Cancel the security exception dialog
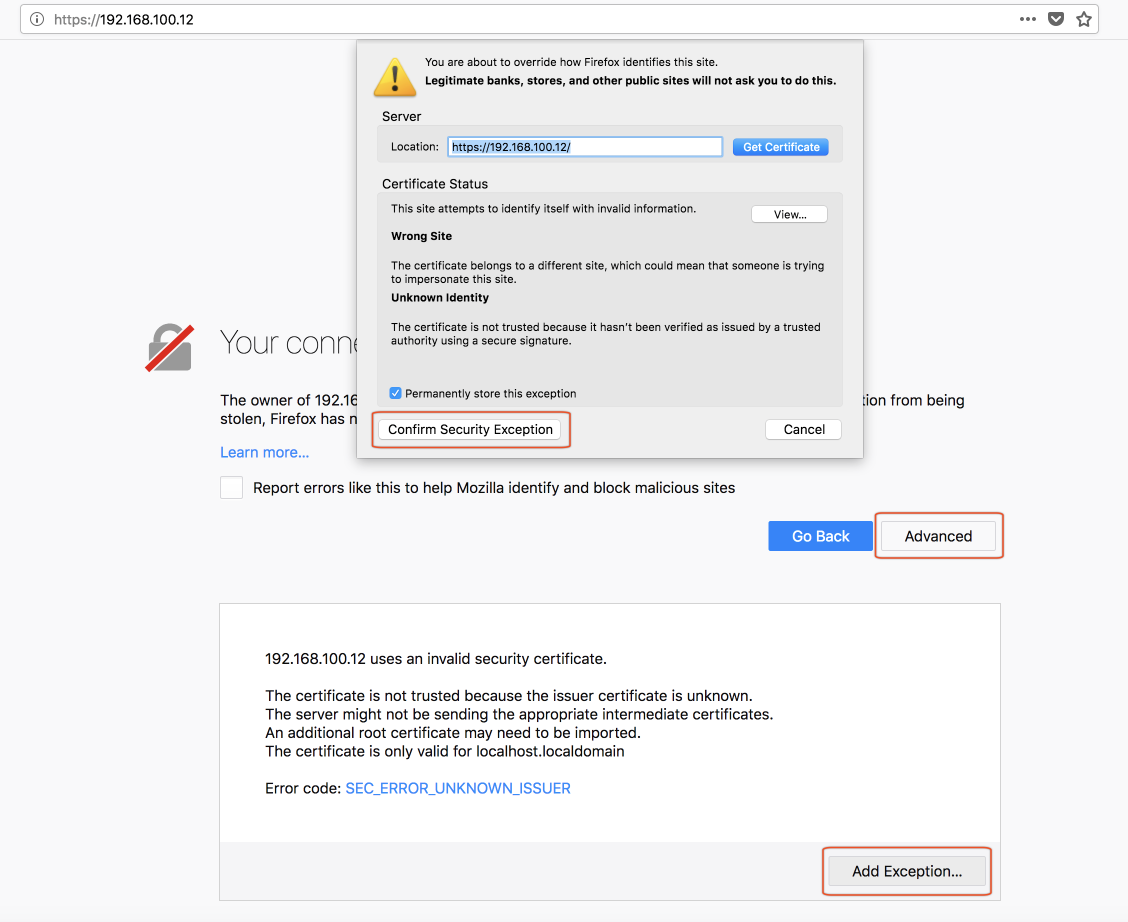The height and width of the screenshot is (922, 1128). 804,429
